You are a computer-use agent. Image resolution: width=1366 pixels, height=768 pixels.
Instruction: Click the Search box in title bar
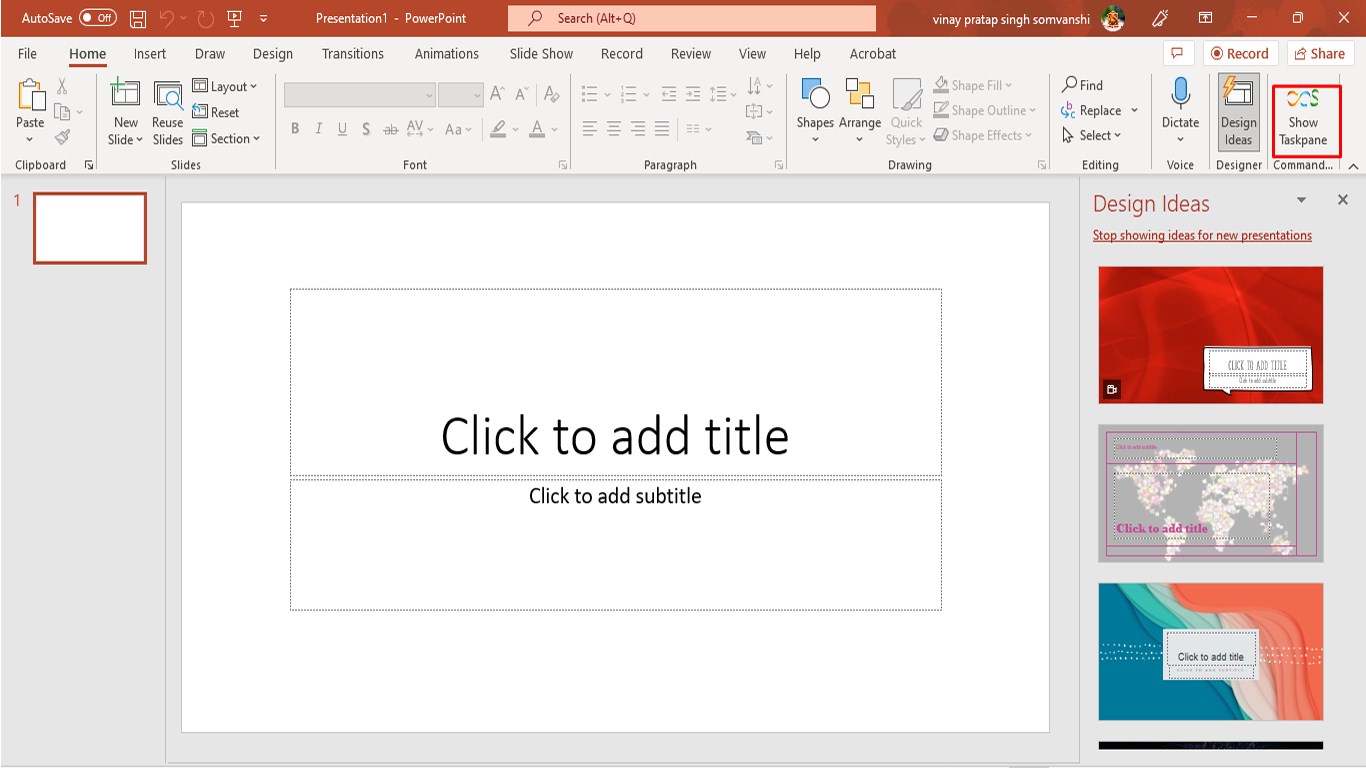[692, 18]
